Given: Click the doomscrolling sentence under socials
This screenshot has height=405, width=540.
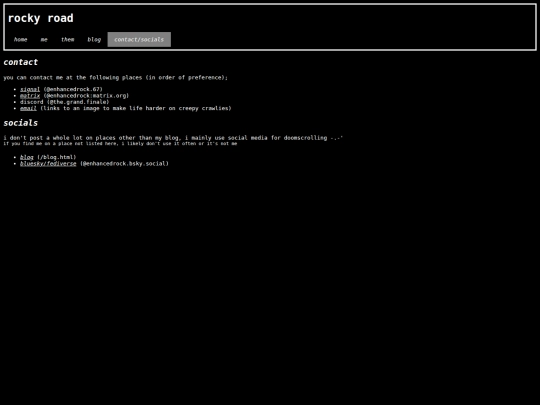Looking at the screenshot, I should tap(173, 138).
